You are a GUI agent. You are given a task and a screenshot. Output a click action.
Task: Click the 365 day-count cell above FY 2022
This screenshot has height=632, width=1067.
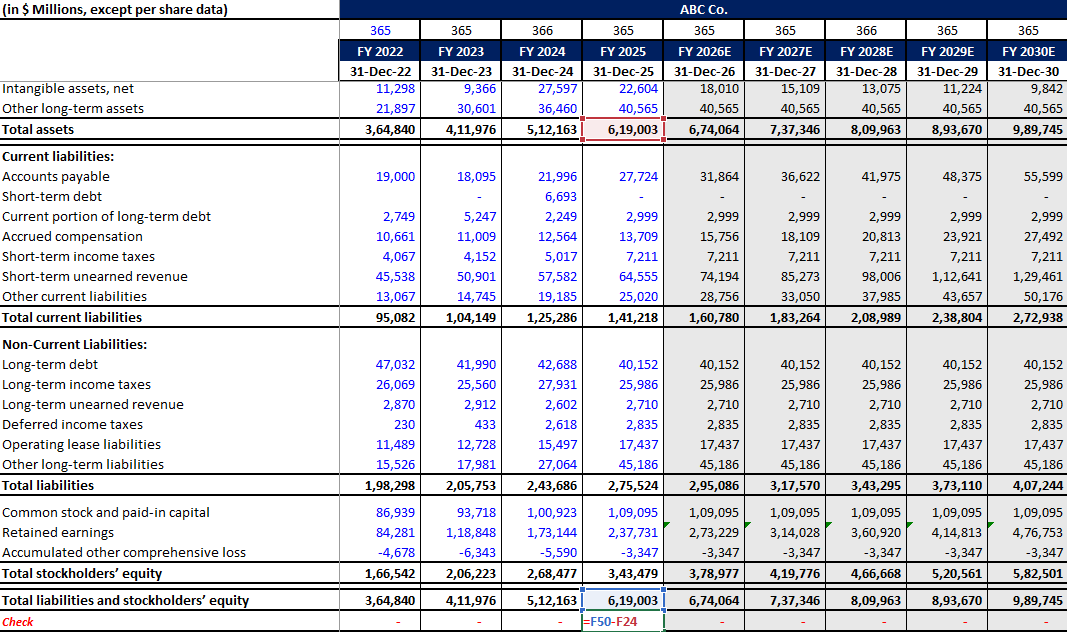380,30
